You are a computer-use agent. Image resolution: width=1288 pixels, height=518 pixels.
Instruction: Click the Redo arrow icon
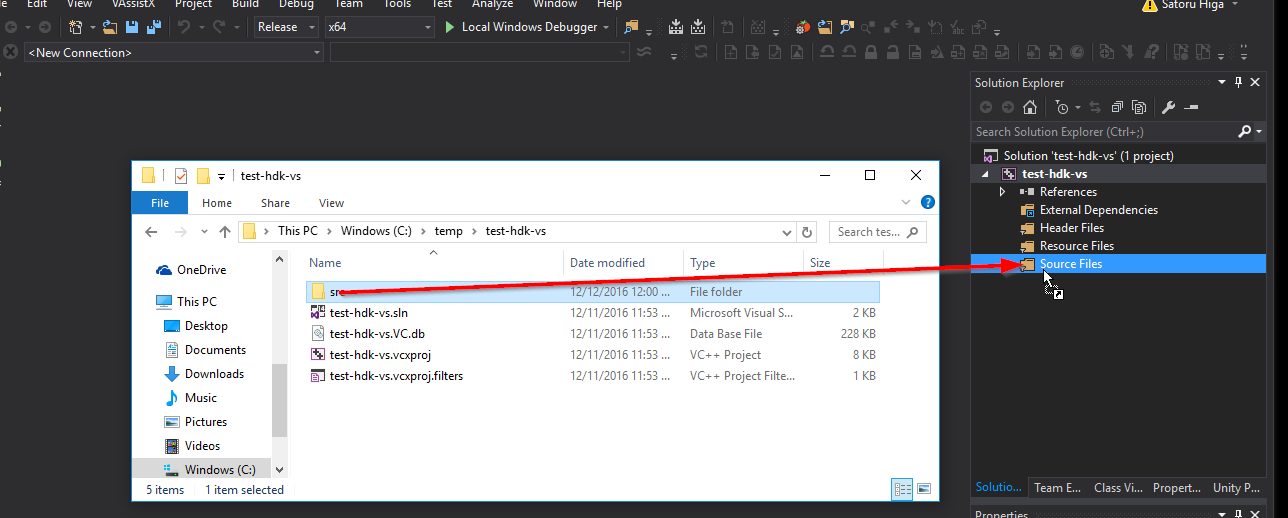(220, 27)
